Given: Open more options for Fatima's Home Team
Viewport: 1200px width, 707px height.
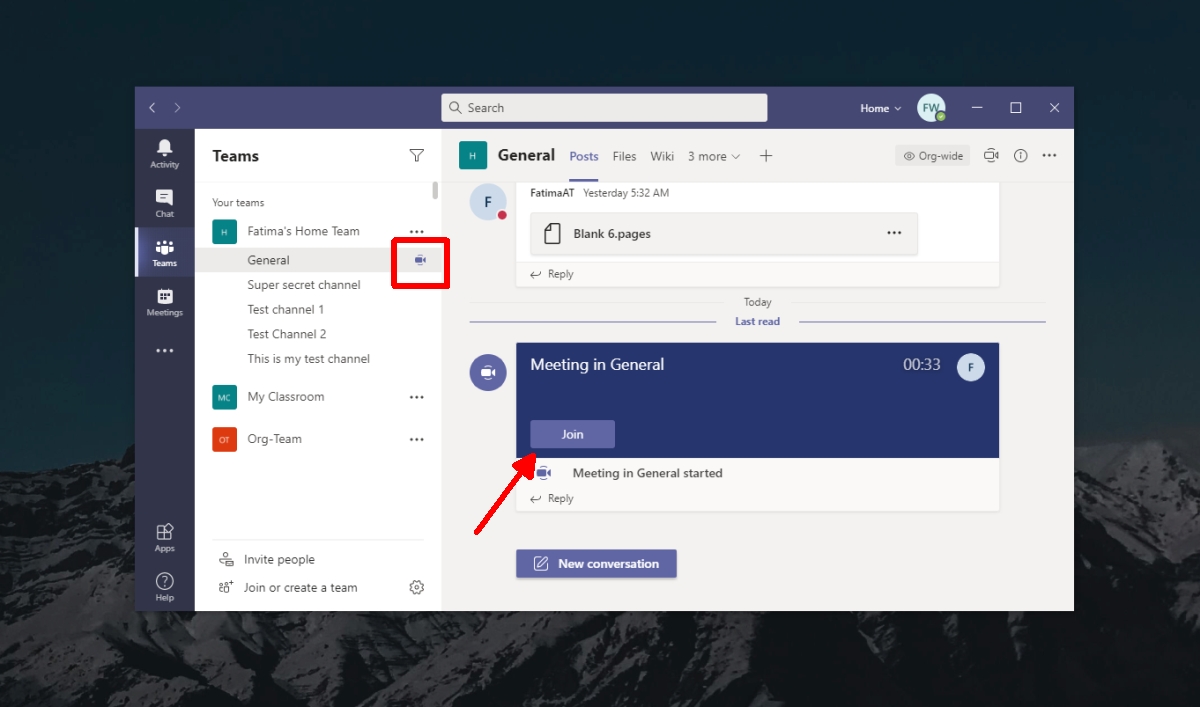Looking at the screenshot, I should pyautogui.click(x=417, y=231).
